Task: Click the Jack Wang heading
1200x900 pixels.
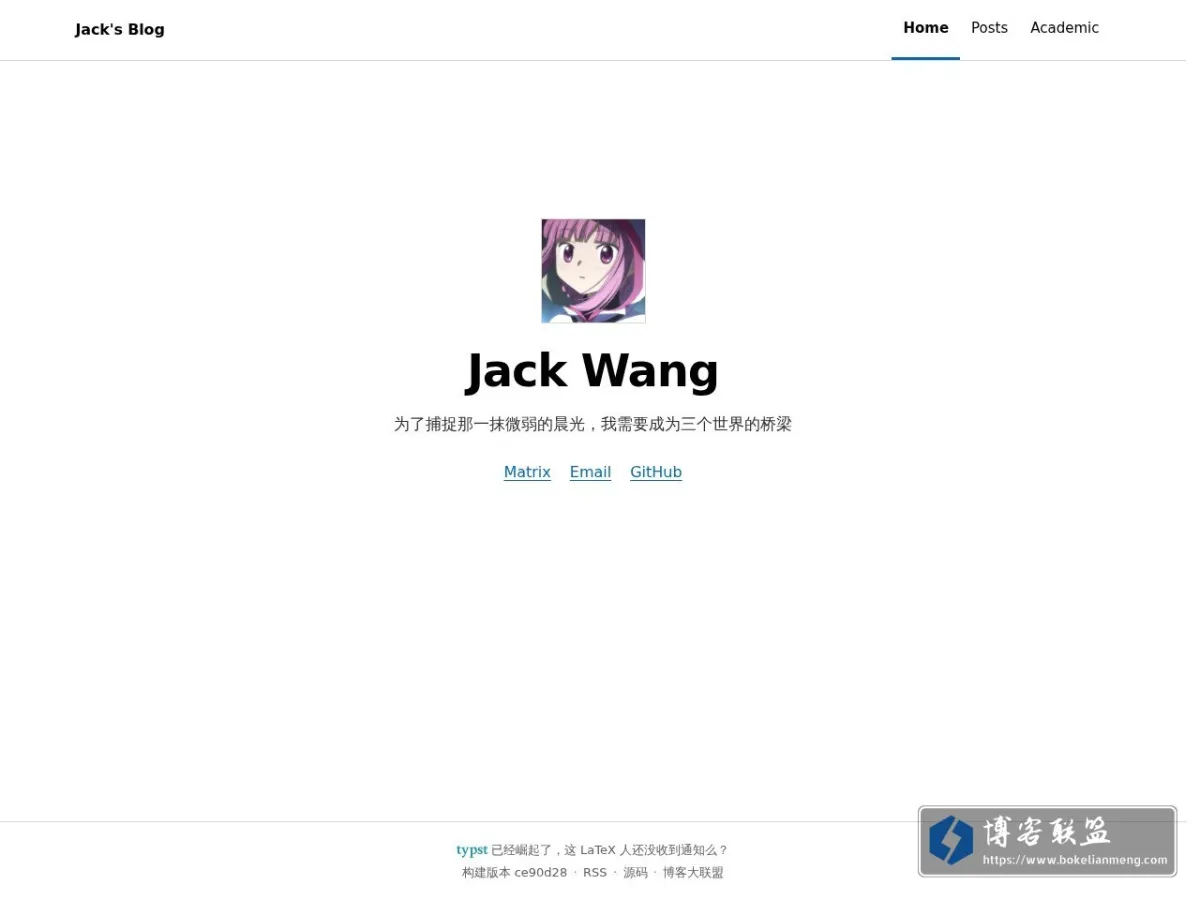Action: click(x=593, y=371)
